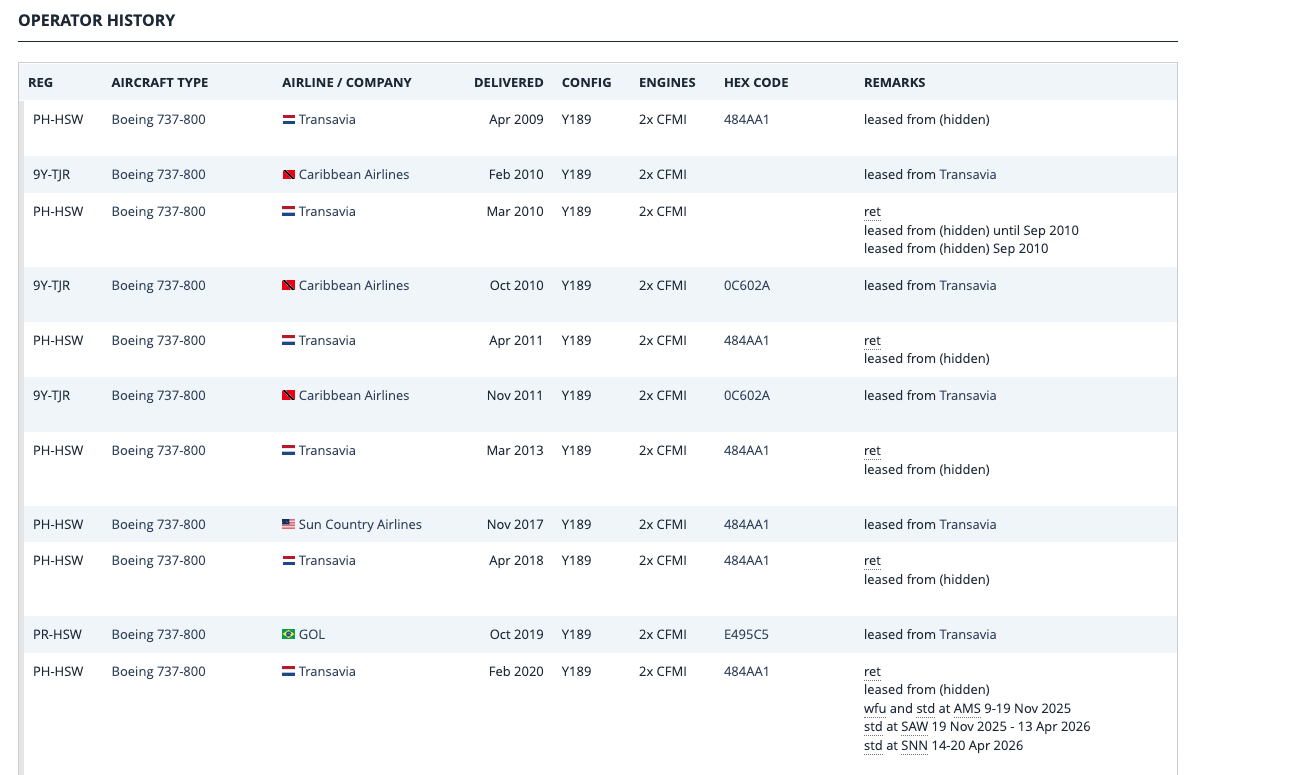
Task: Open Transavia airline link delivered Apr 2009
Action: coord(327,120)
